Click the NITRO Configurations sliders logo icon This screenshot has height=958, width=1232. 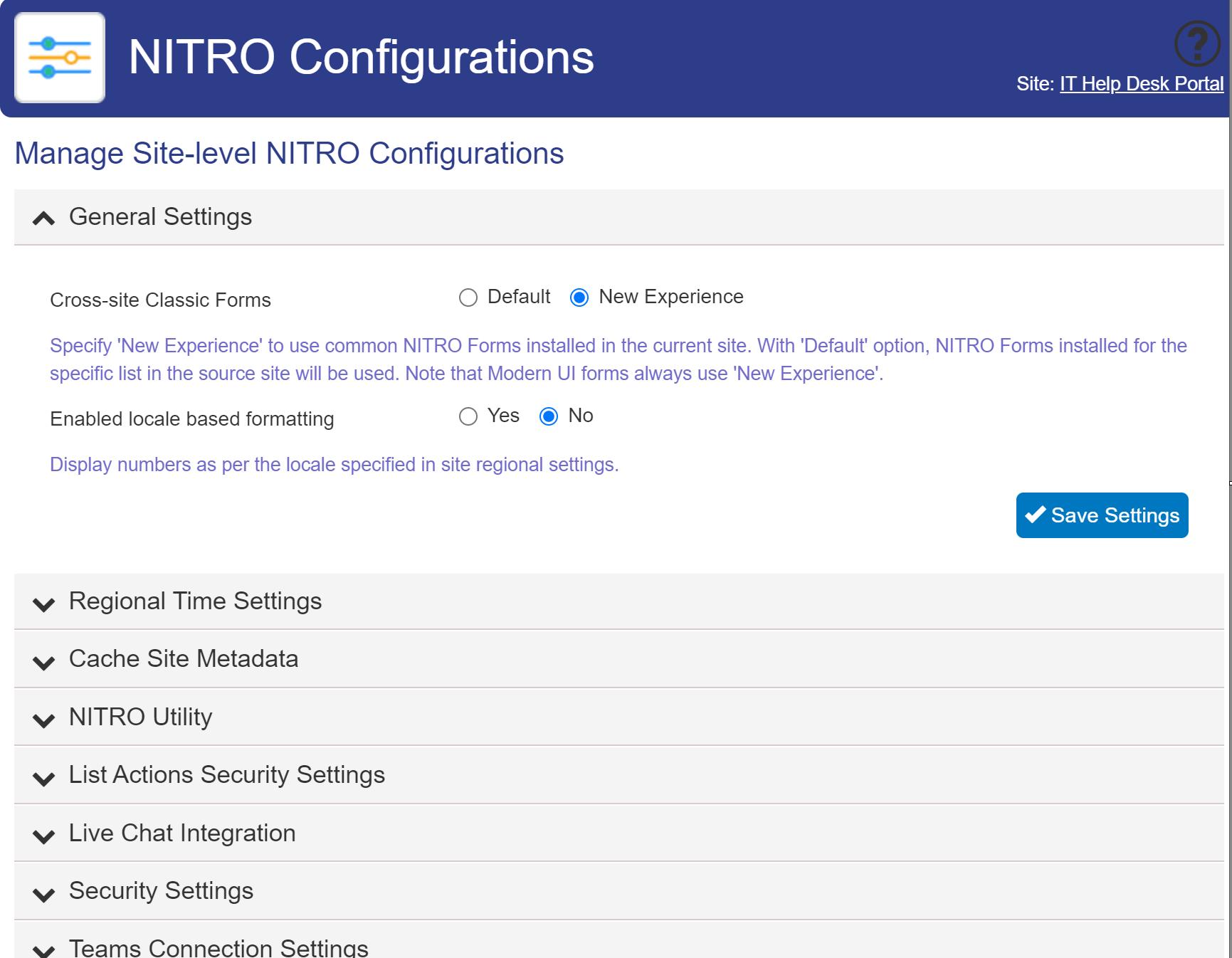(x=60, y=58)
